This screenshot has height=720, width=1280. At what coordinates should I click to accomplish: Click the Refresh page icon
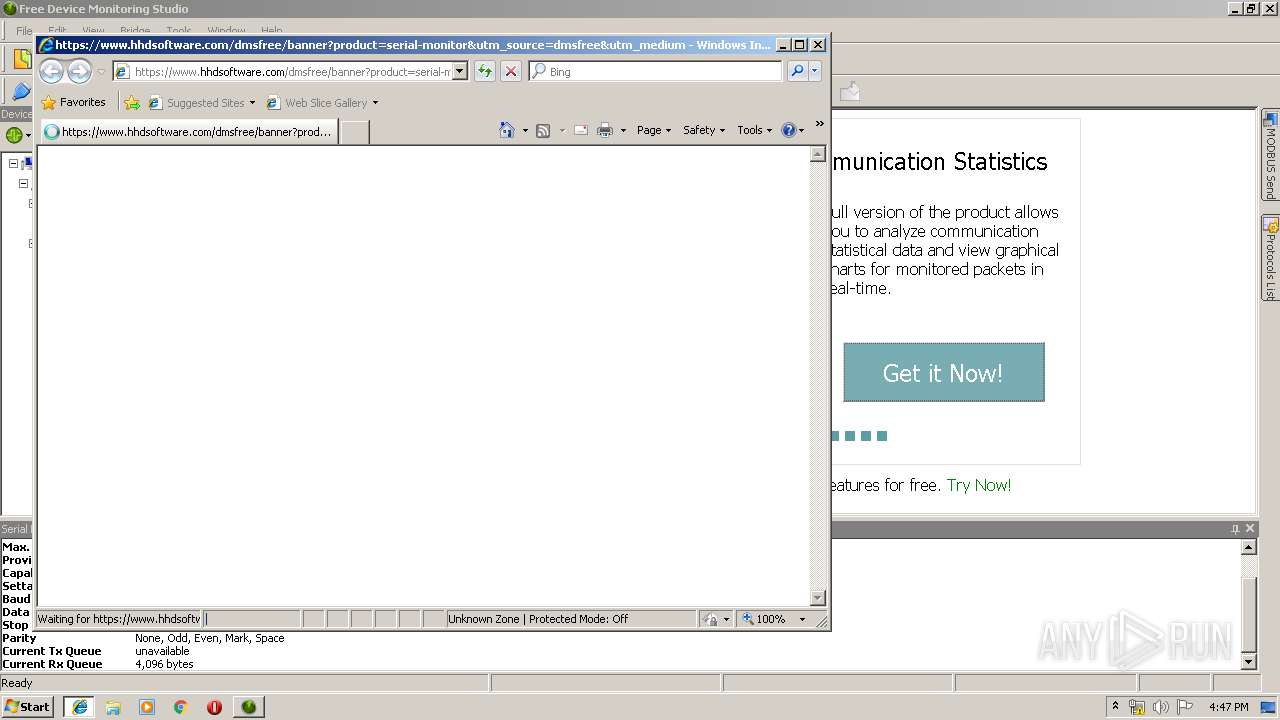point(485,71)
